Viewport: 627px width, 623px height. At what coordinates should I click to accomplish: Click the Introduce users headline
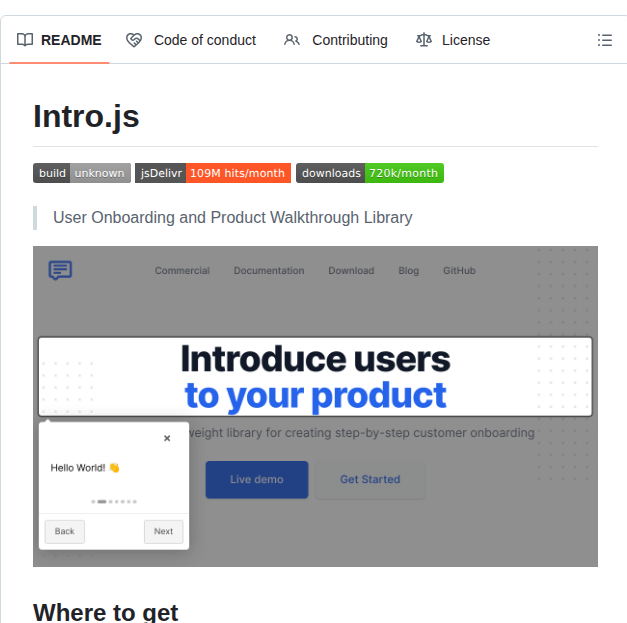tap(315, 359)
